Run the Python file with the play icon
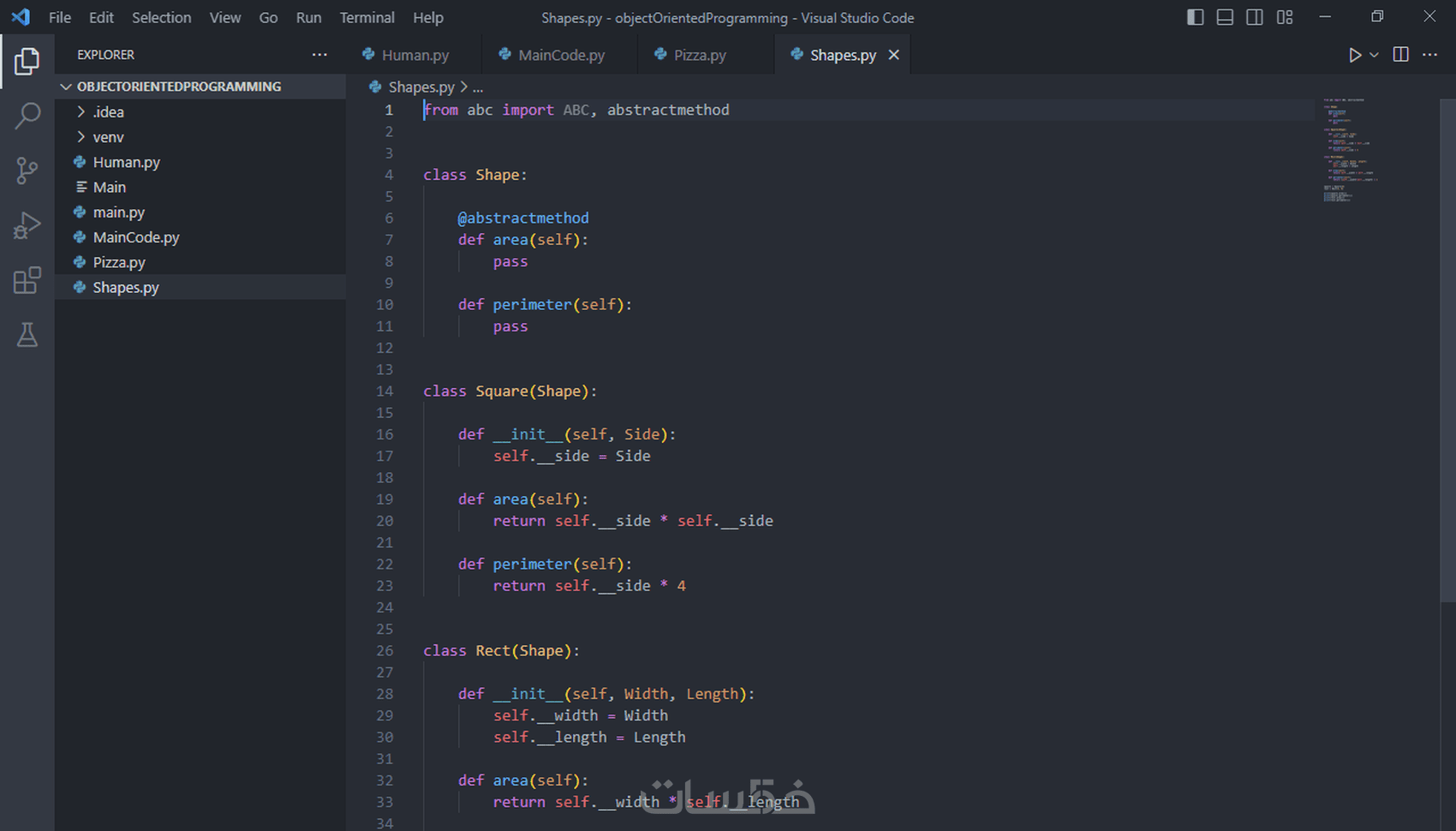This screenshot has width=1456, height=831. click(1354, 54)
